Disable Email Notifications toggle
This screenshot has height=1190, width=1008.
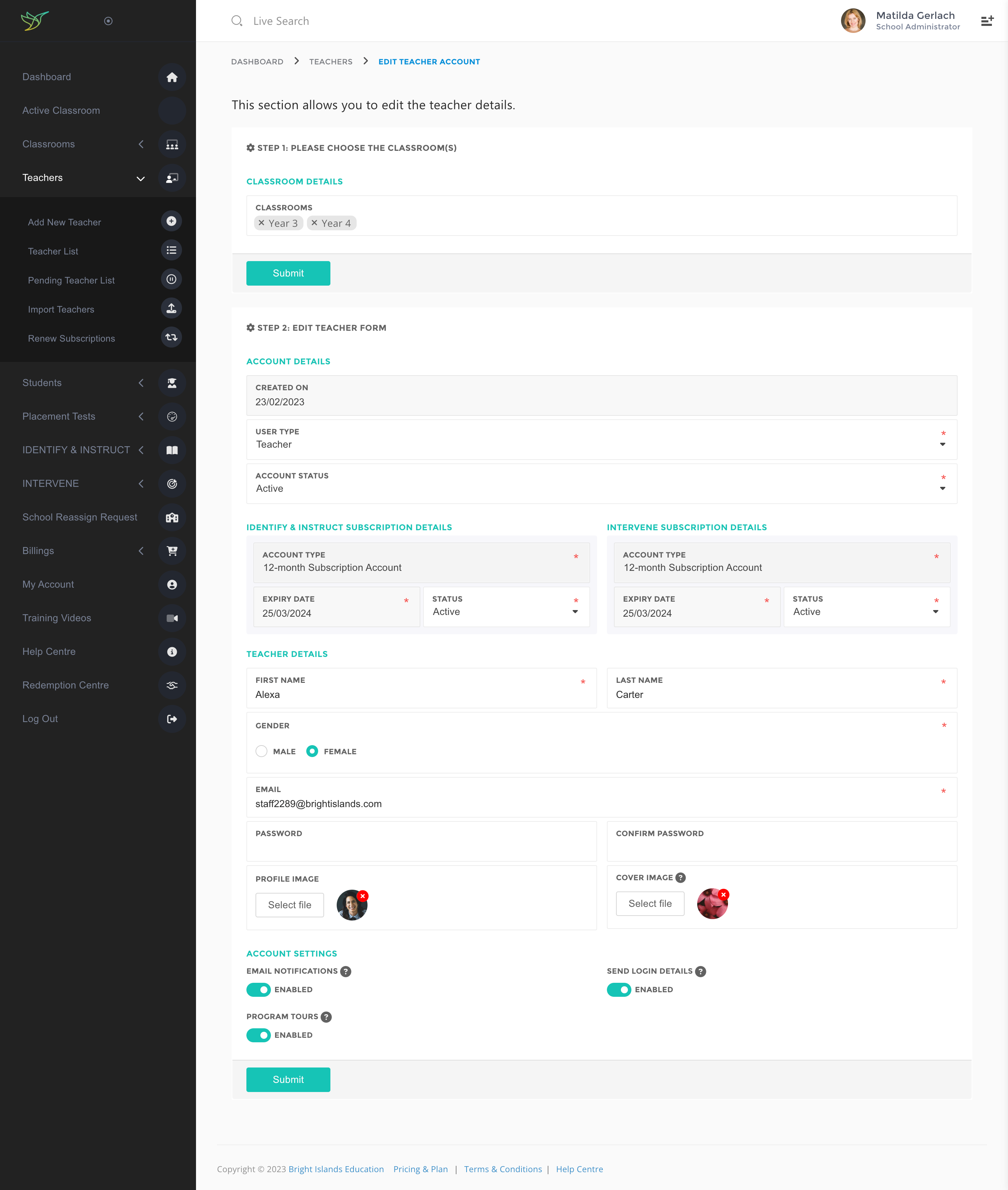pos(258,989)
